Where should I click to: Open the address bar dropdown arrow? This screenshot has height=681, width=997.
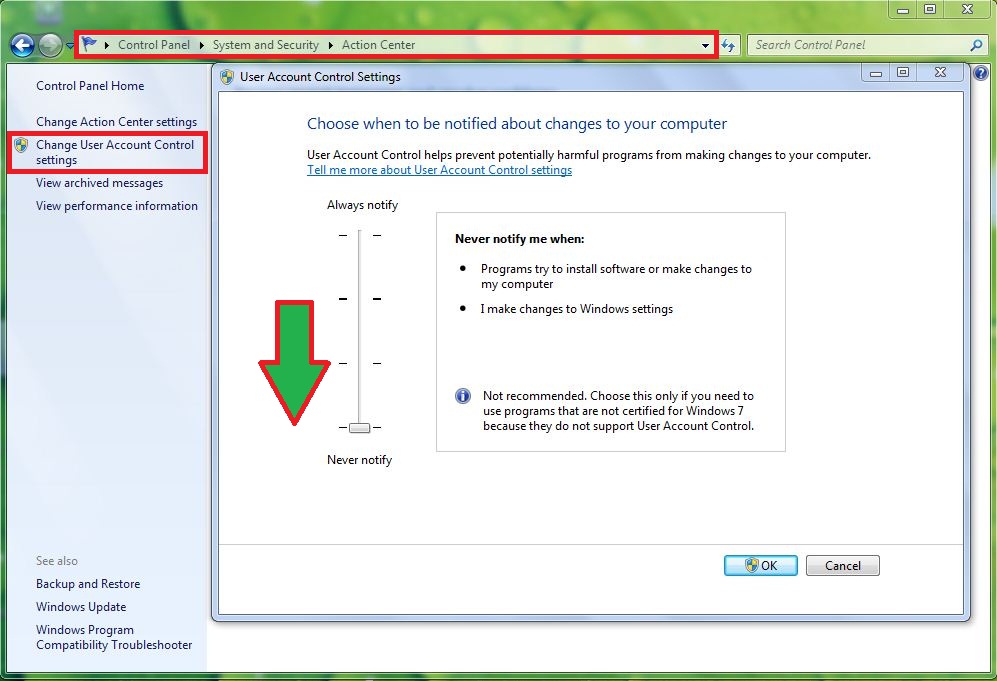(x=705, y=45)
